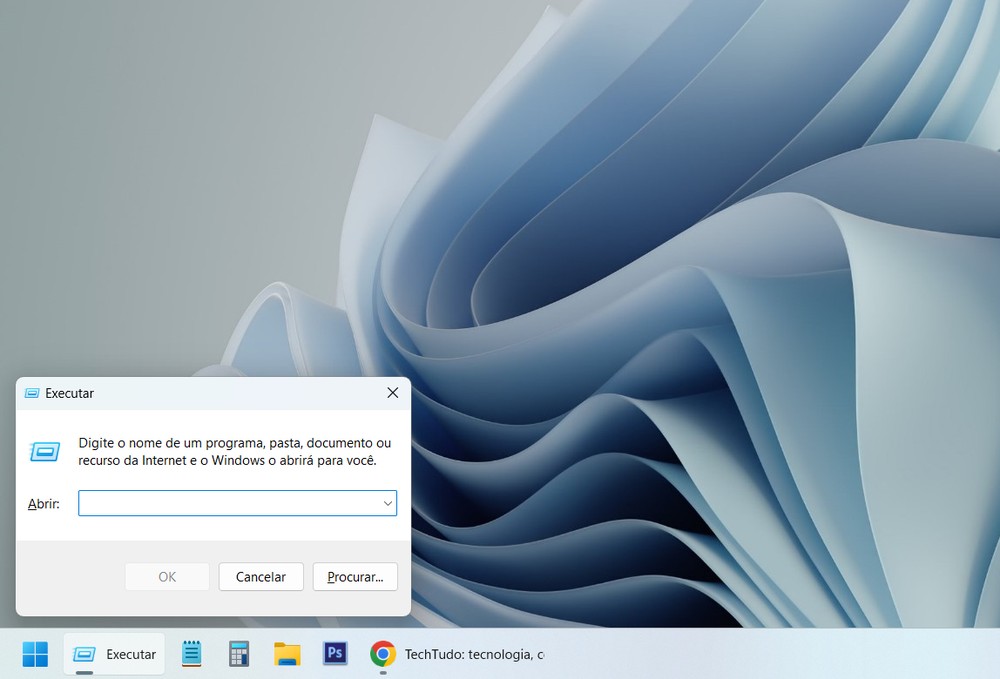The image size is (1000, 679).
Task: Click the Executar icon in the dialog title bar
Action: click(31, 393)
